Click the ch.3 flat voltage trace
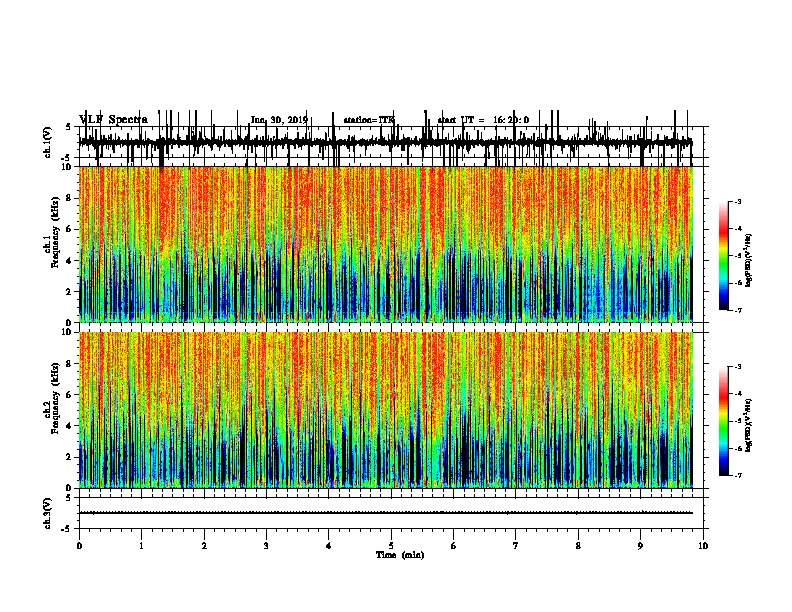 [x=386, y=513]
